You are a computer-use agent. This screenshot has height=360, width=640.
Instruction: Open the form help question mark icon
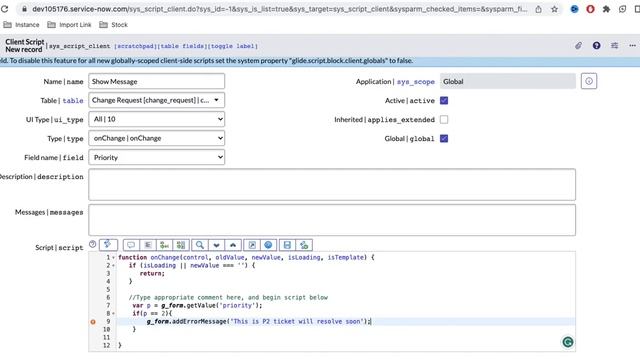pos(596,46)
